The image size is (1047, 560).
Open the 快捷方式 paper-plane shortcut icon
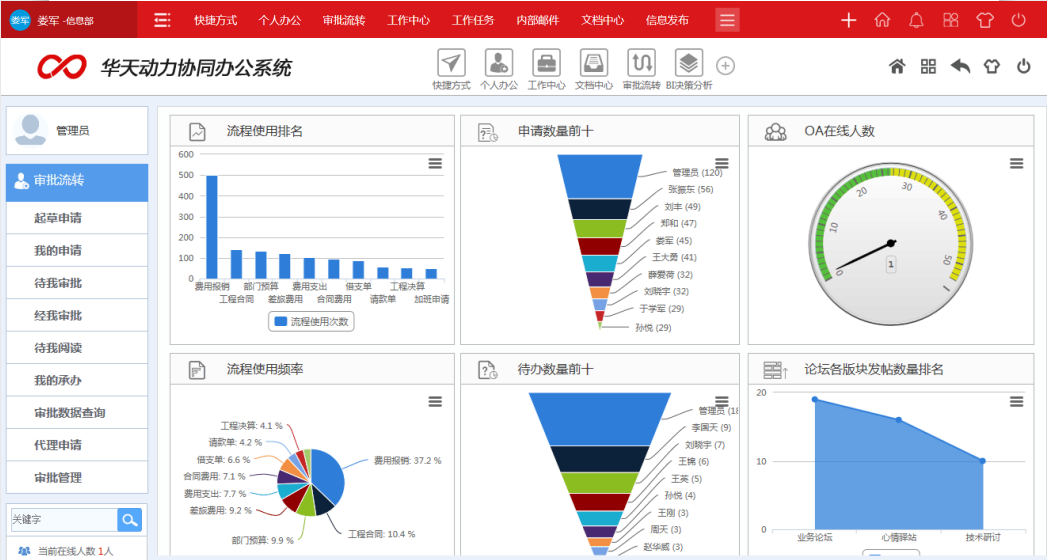click(451, 63)
